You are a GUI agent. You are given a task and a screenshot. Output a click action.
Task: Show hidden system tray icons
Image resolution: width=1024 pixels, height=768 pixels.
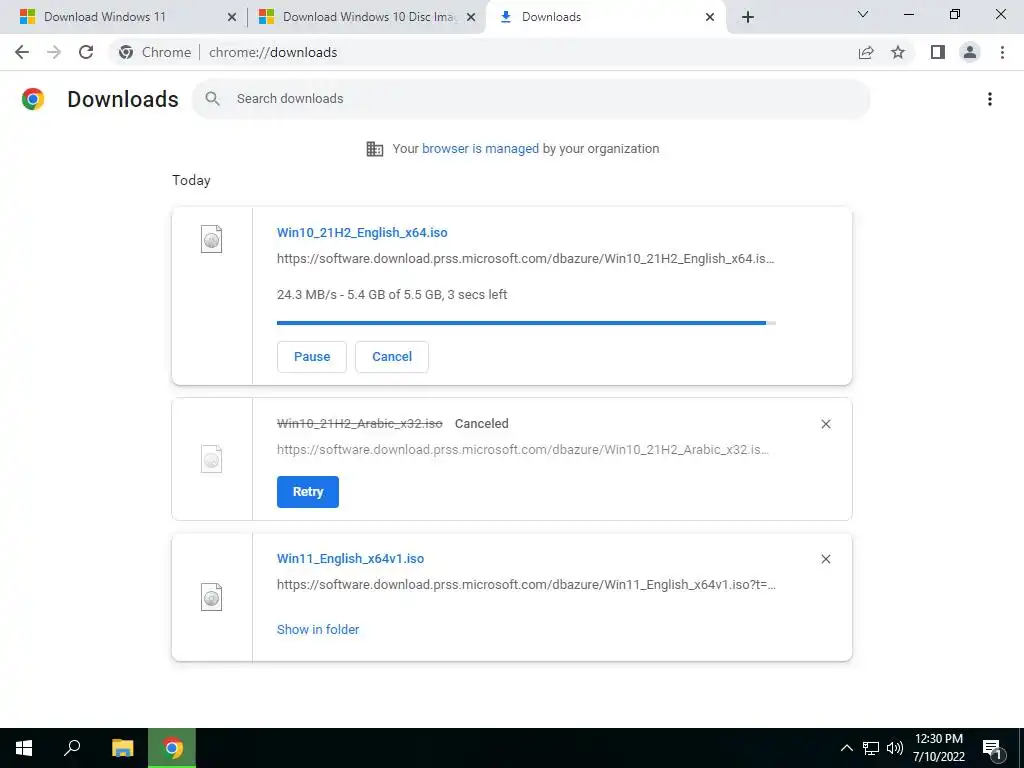tap(846, 748)
